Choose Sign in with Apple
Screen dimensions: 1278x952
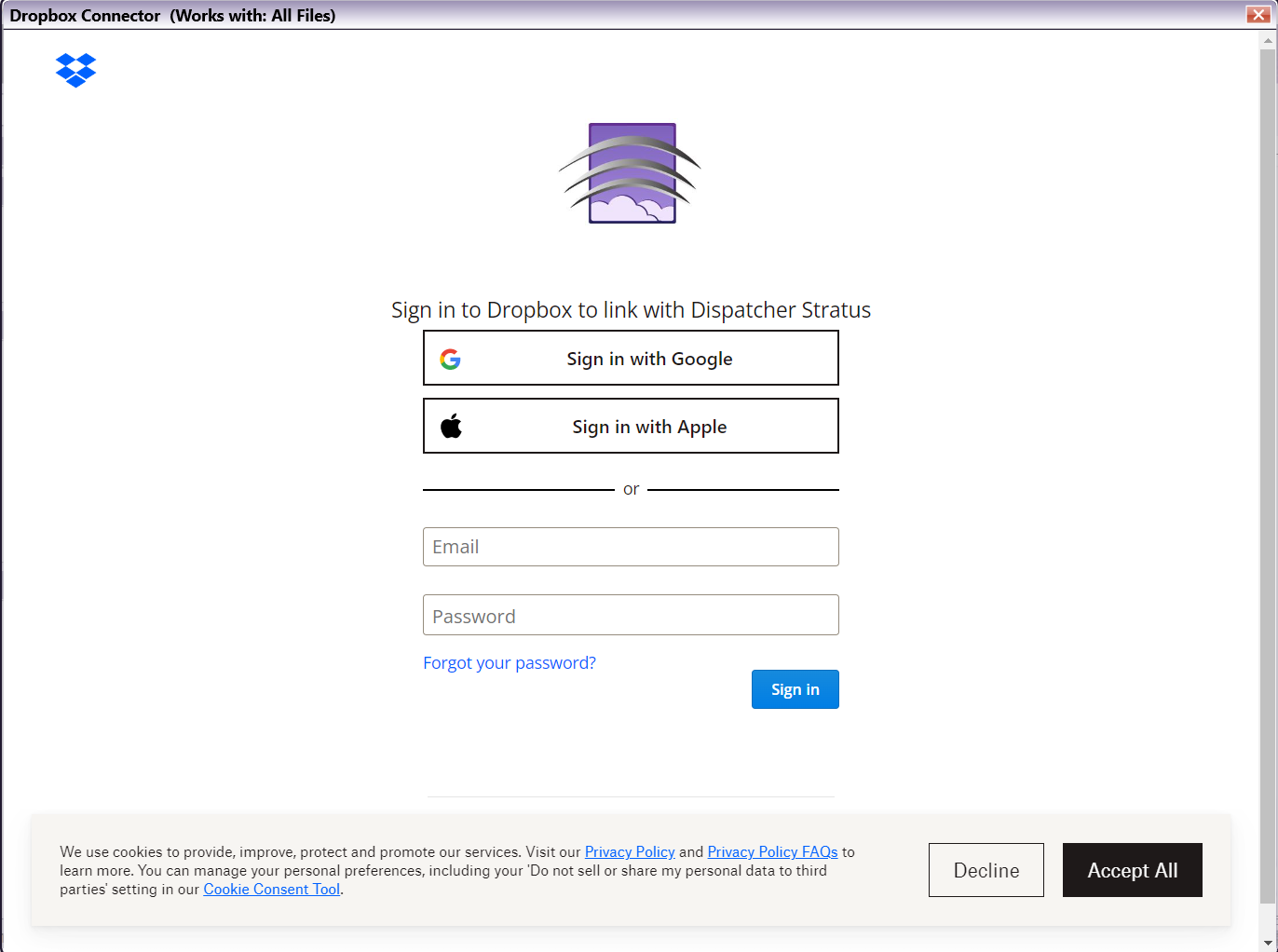pos(631,426)
